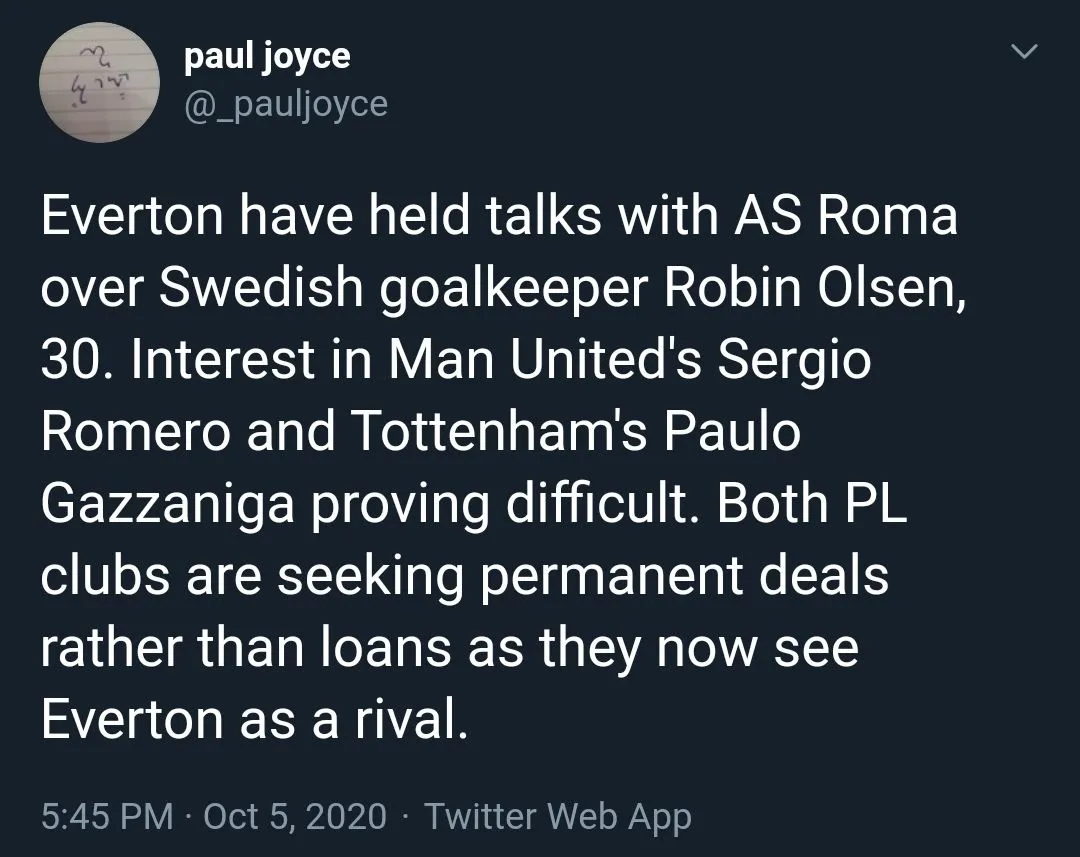Viewport: 1080px width, 857px height.
Task: Click the word loans in tweet
Action: (381, 650)
